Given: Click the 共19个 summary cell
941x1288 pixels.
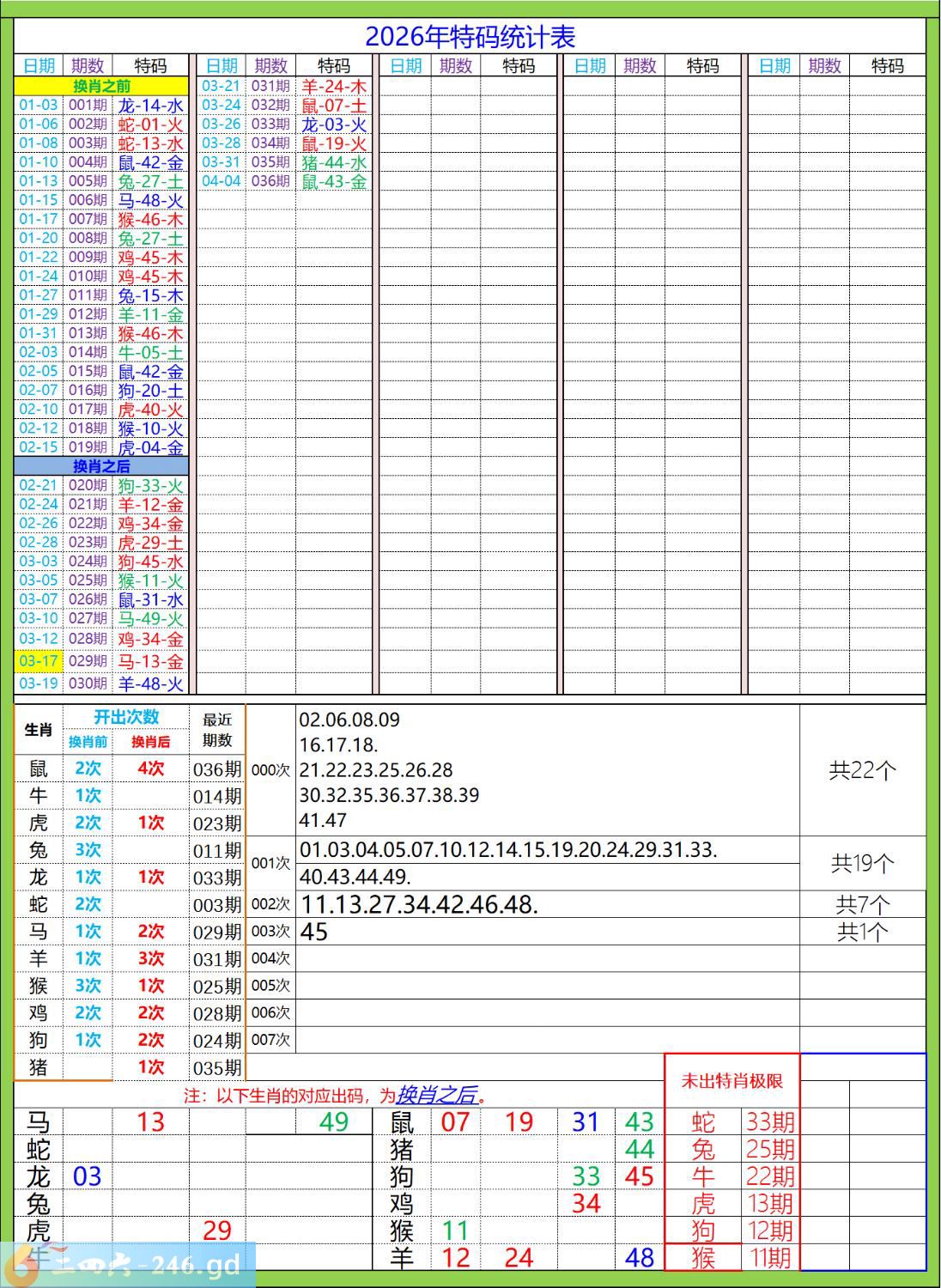Looking at the screenshot, I should 862,863.
